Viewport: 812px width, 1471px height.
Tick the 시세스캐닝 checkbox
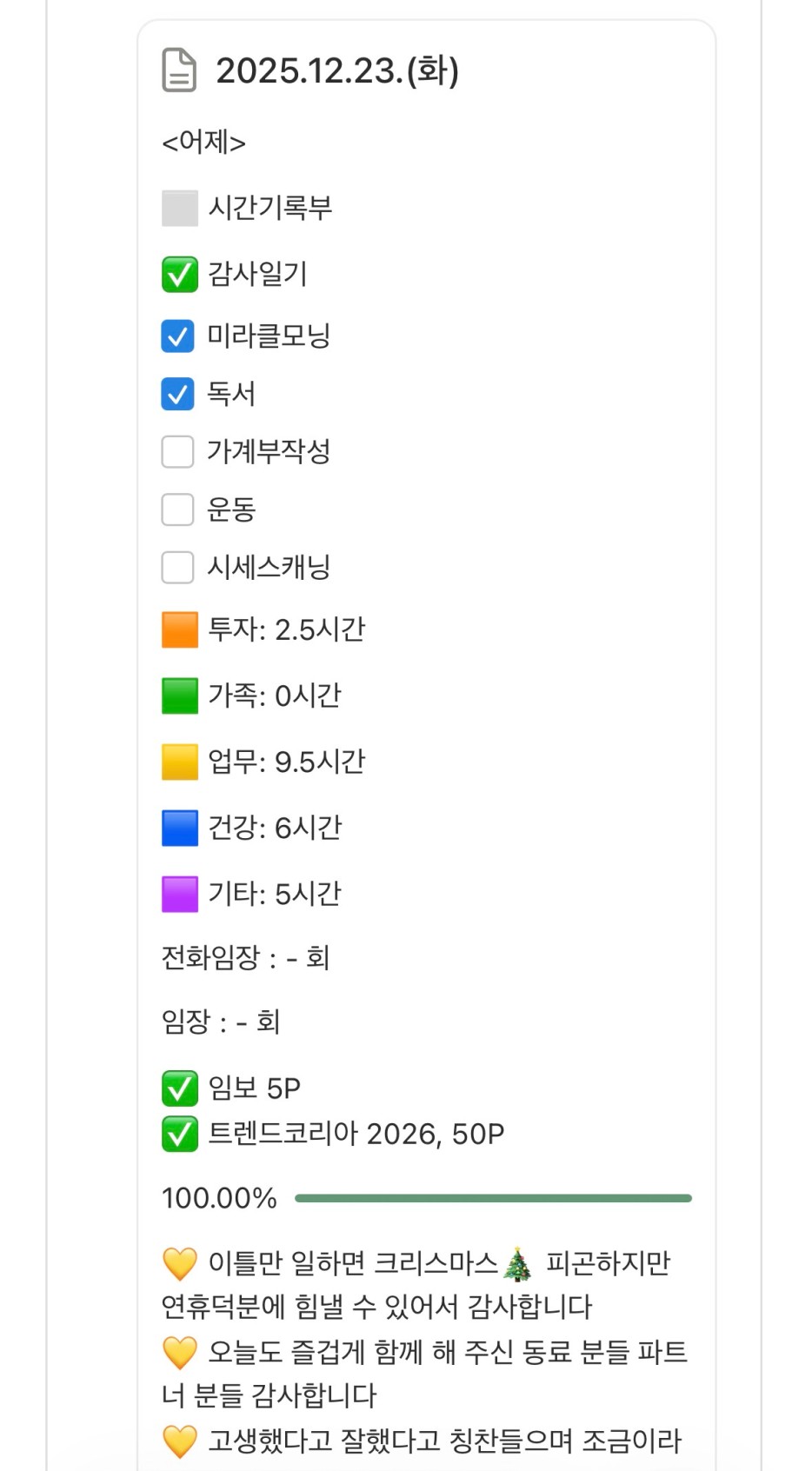coord(178,568)
